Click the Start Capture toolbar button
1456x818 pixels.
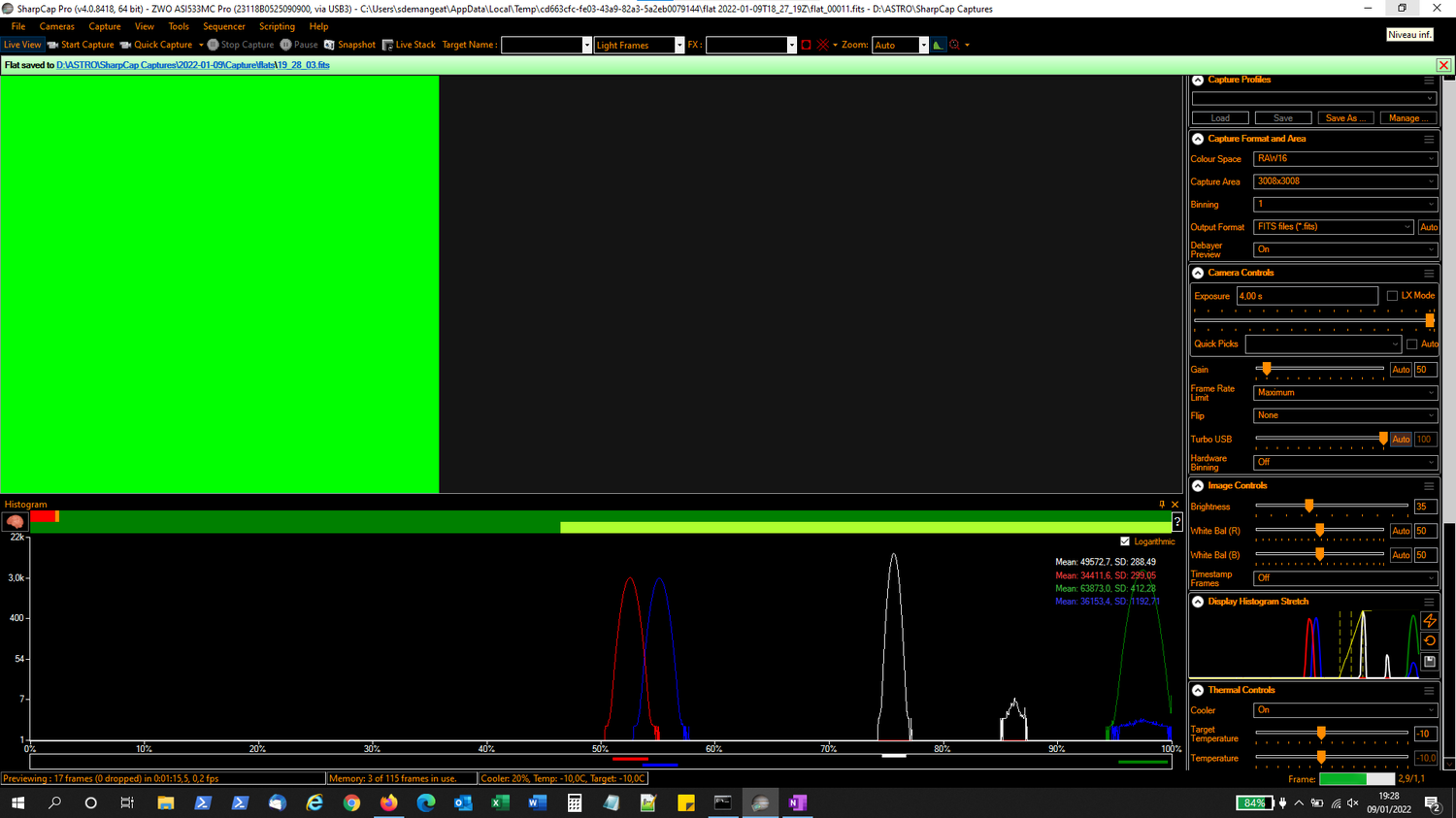click(x=81, y=45)
